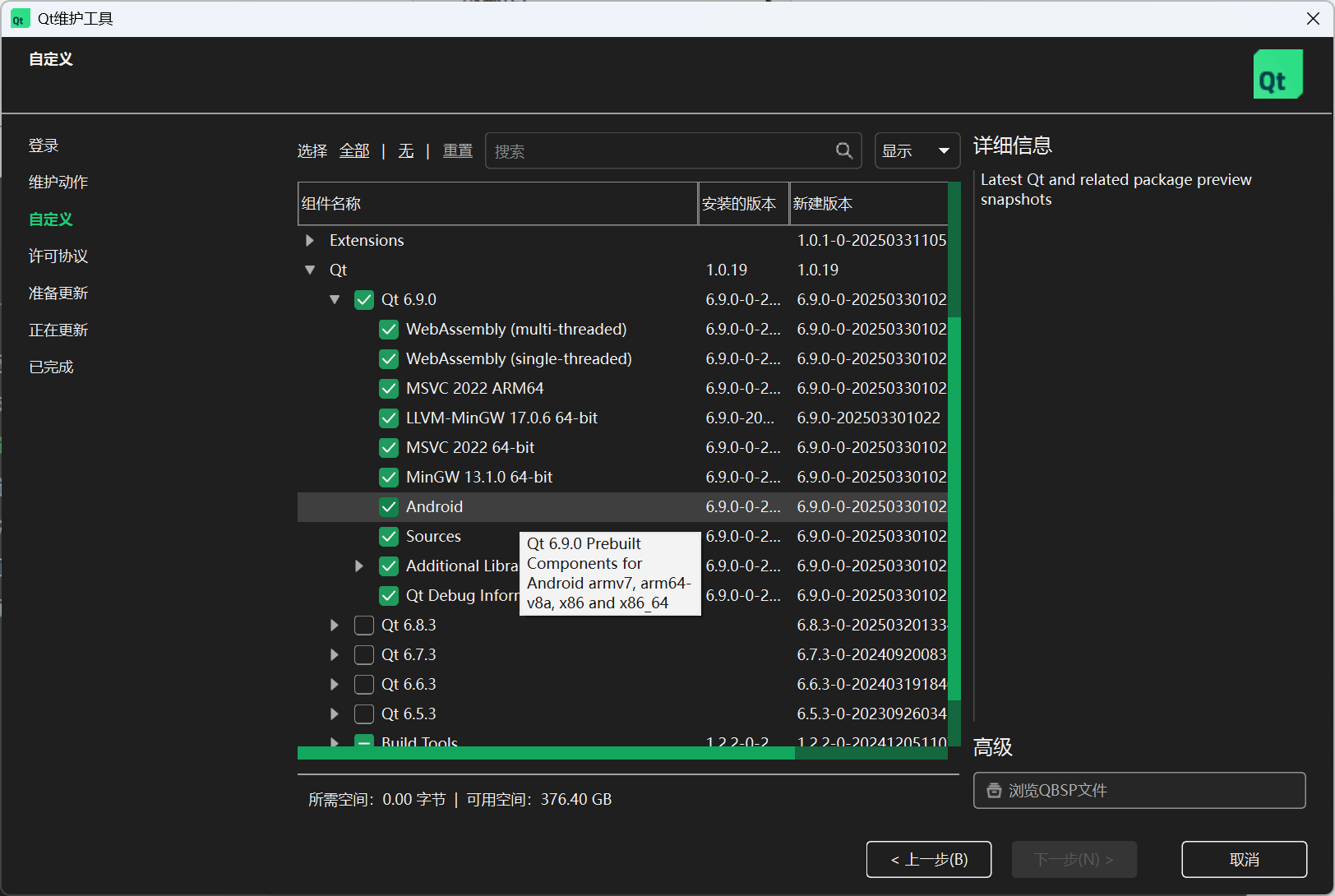This screenshot has height=896, width=1335.
Task: Expand the Qt 6.8.3 node
Action: tap(335, 625)
